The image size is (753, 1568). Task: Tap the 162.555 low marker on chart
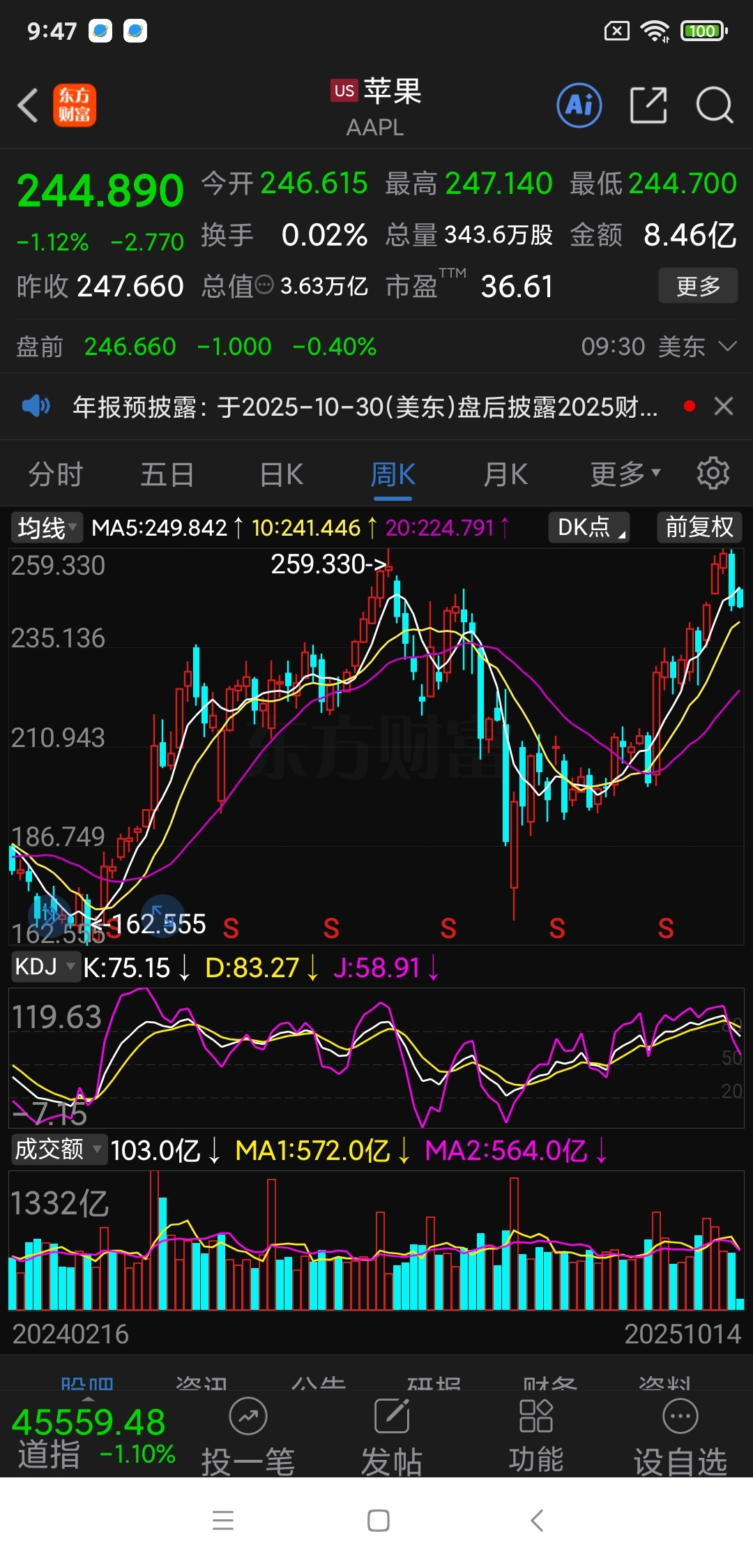[x=149, y=924]
